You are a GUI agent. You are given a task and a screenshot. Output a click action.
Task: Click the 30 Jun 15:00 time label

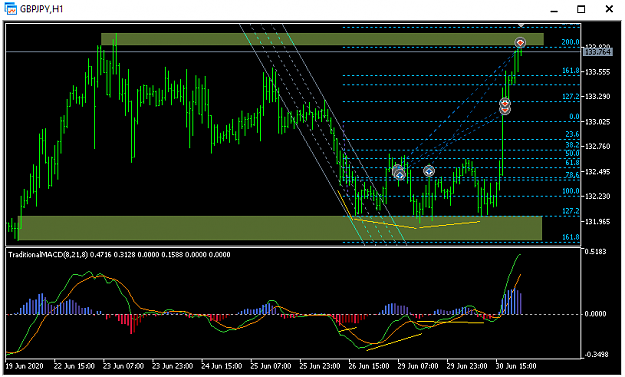tap(516, 366)
